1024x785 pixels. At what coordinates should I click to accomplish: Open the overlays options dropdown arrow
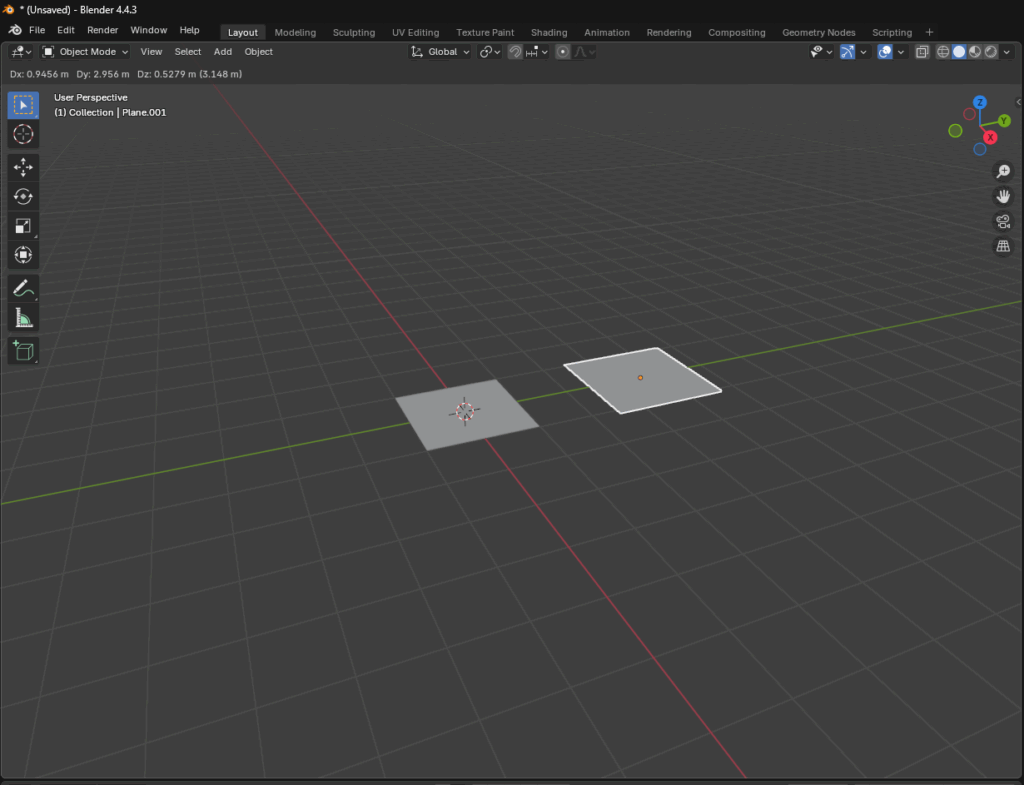click(901, 52)
